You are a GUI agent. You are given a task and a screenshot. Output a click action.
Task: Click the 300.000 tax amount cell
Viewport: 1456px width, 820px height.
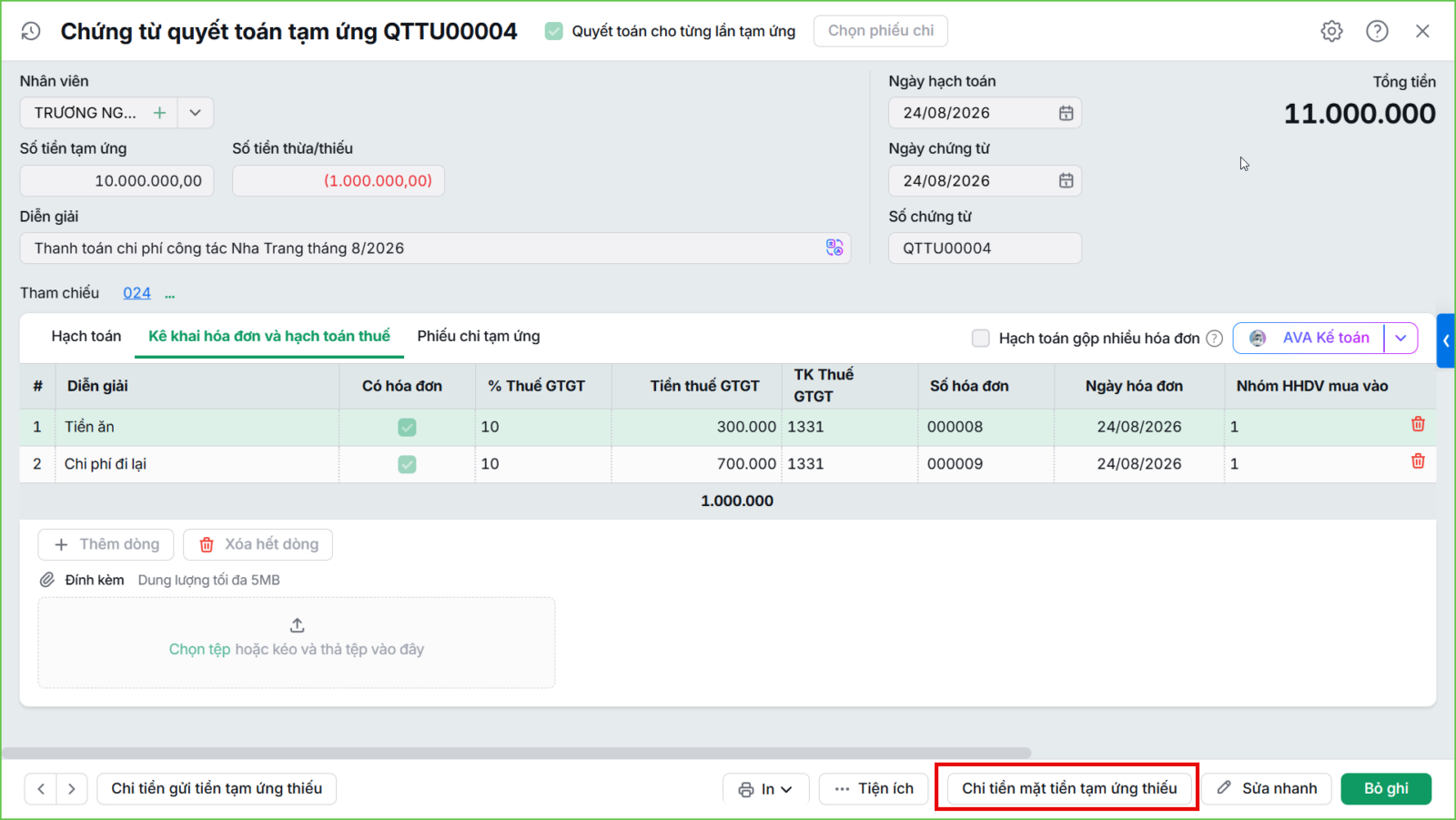[697, 427]
